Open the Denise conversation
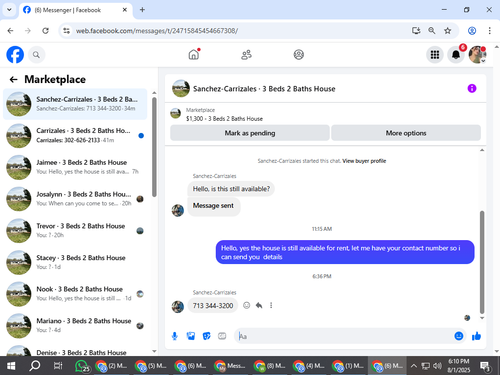This screenshot has width=500, height=375. [x=75, y=351]
